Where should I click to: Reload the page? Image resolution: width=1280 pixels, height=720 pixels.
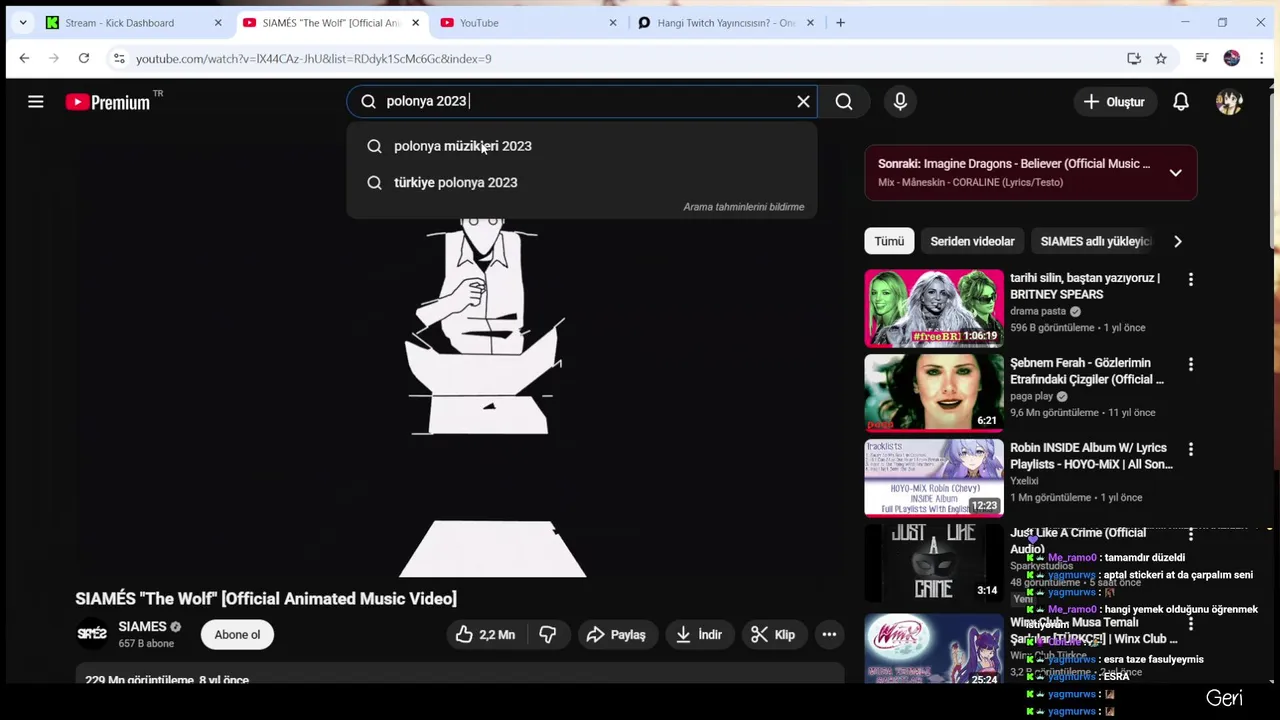84,58
